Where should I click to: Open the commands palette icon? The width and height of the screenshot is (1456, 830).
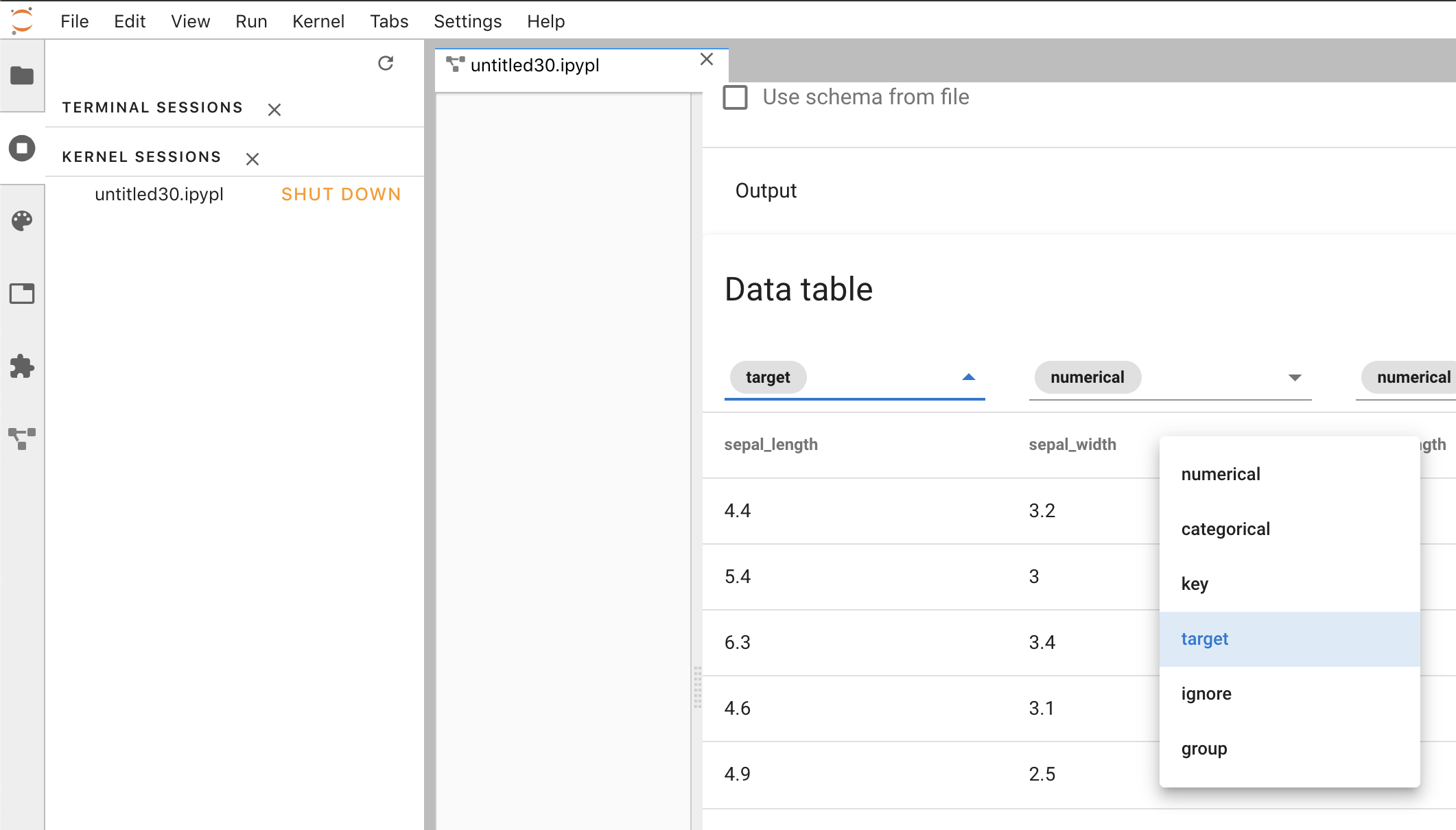(22, 221)
